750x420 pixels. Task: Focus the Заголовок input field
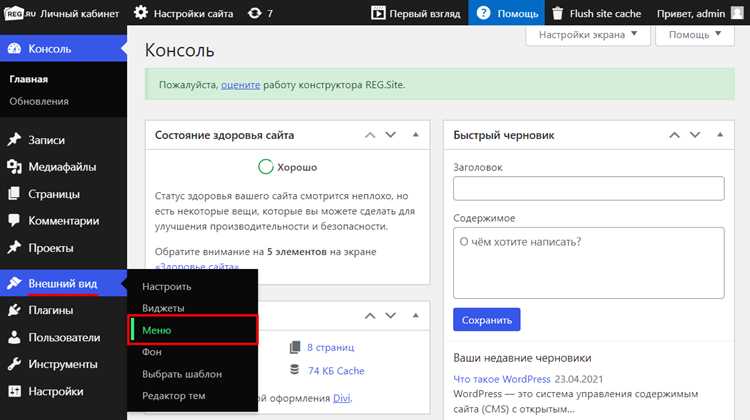click(588, 188)
